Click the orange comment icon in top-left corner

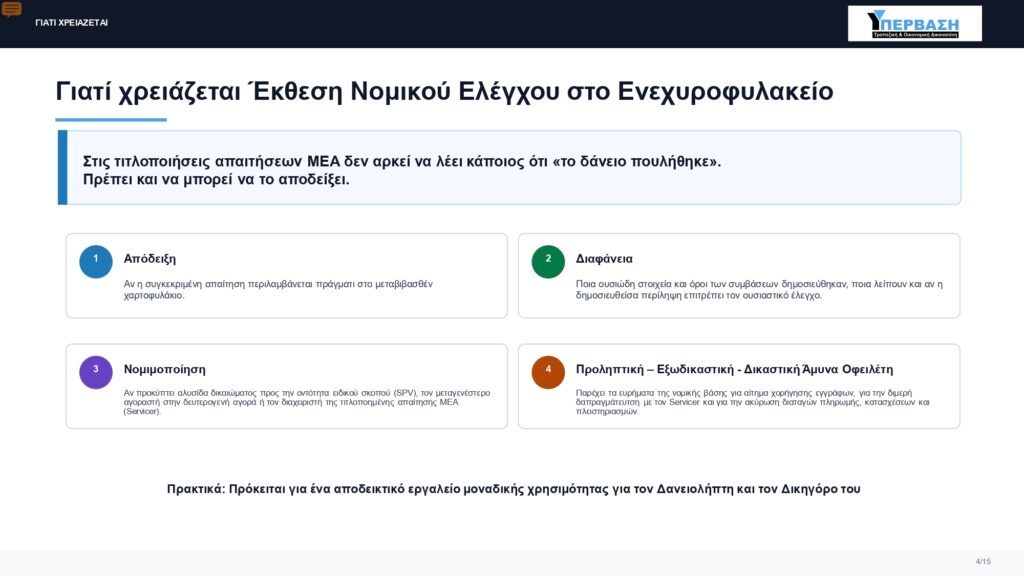coord(11,9)
